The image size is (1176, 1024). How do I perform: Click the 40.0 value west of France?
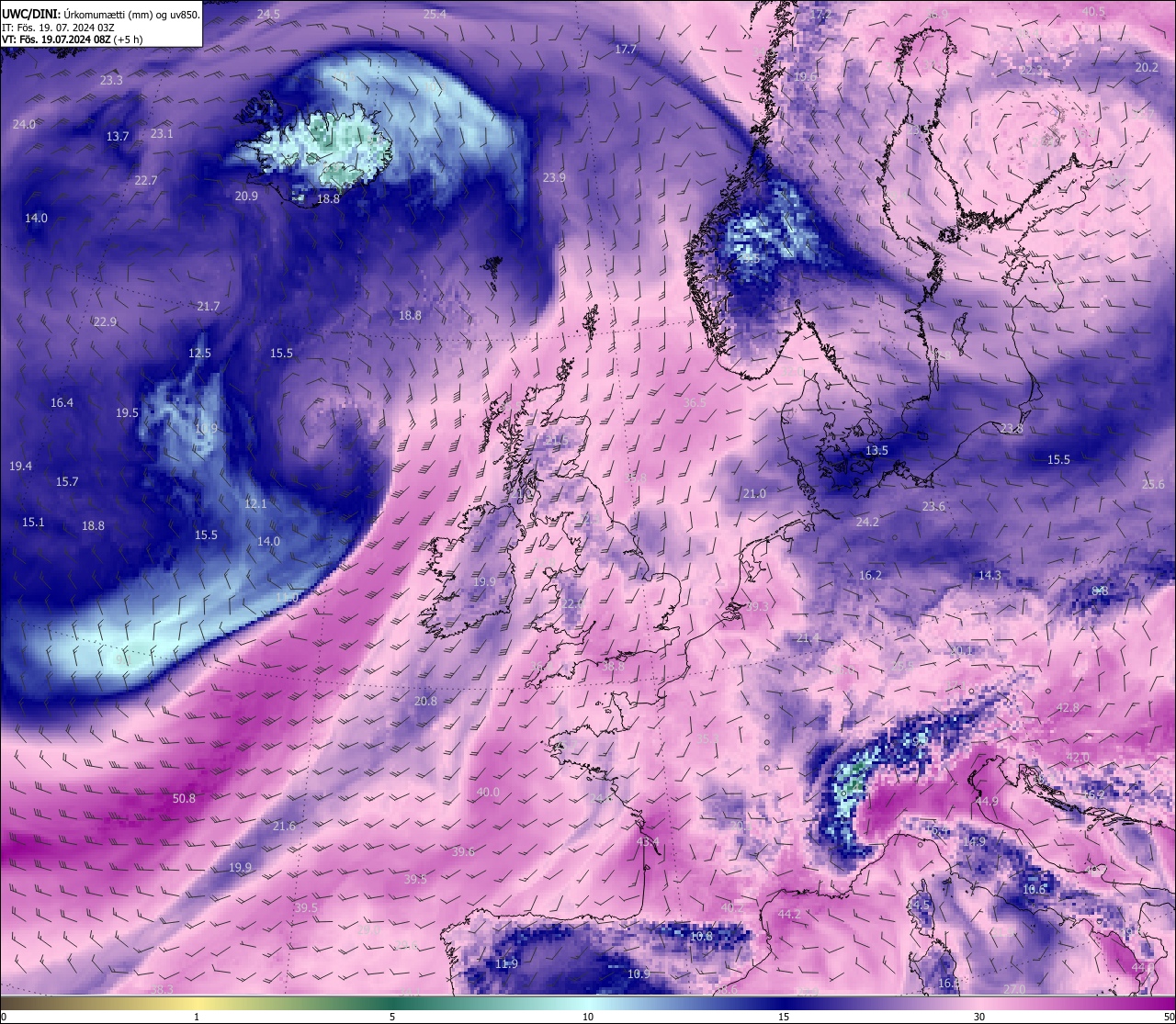[488, 792]
